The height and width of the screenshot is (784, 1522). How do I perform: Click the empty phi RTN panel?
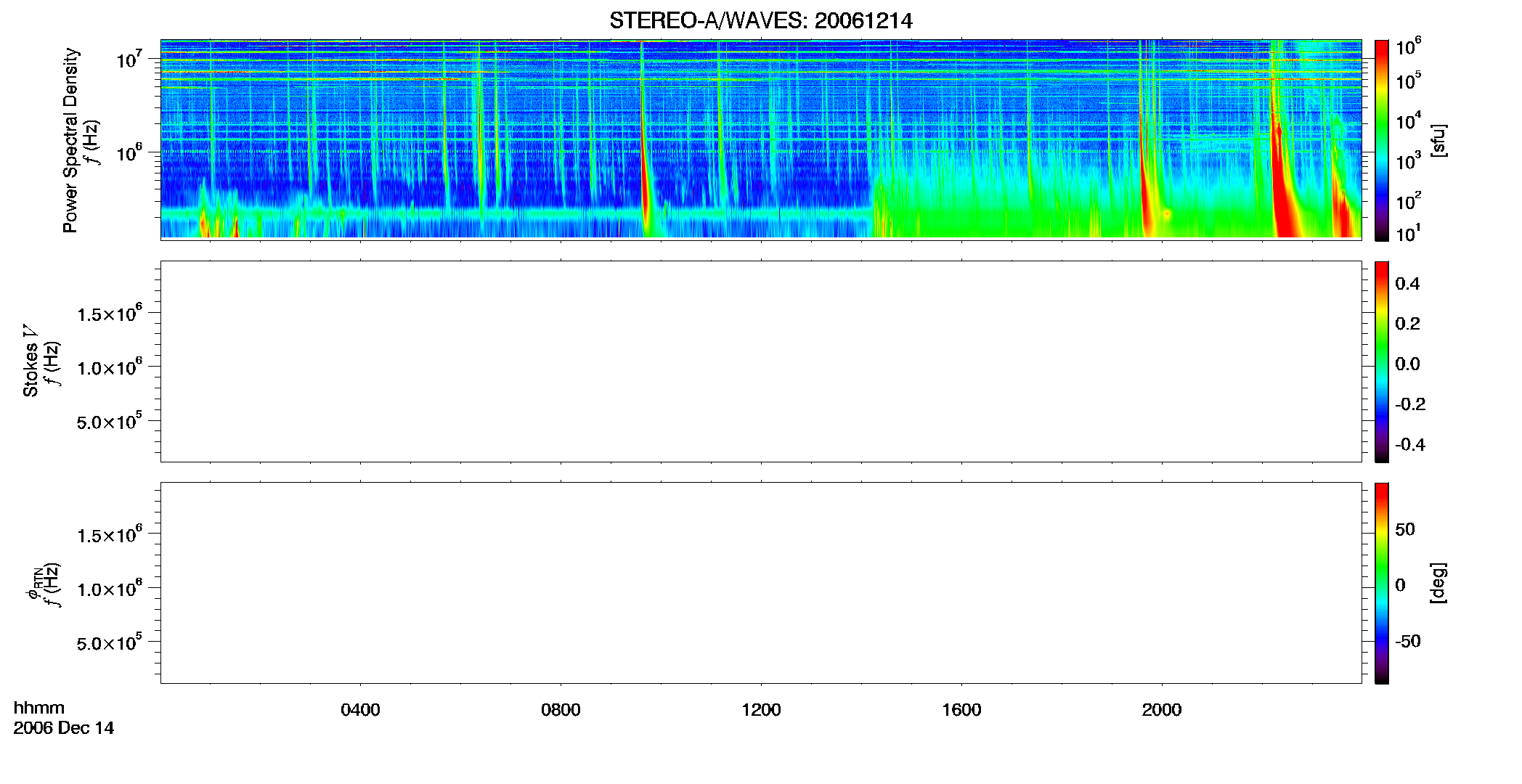[761, 583]
